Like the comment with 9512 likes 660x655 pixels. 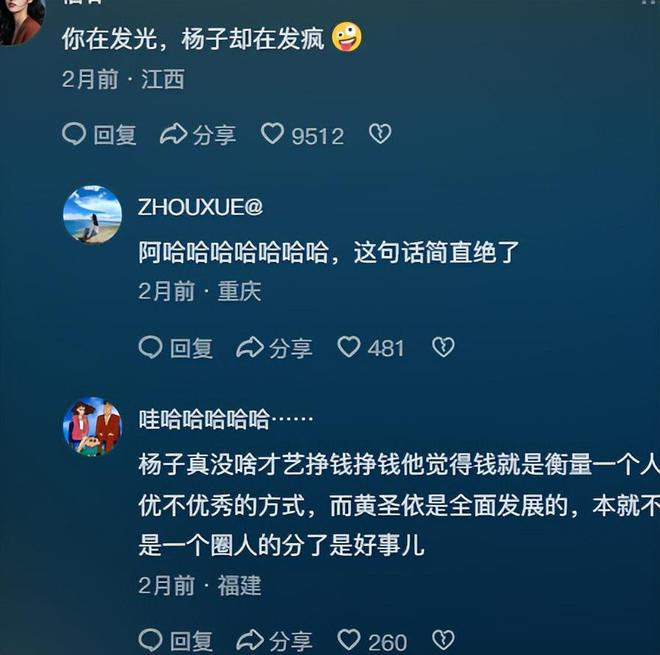click(x=302, y=135)
